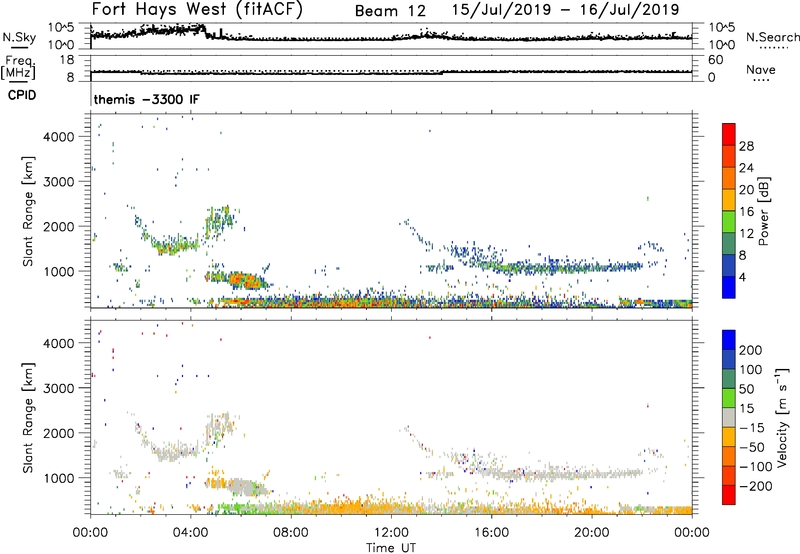Click the '04:00' time axis tick label

coord(191,533)
